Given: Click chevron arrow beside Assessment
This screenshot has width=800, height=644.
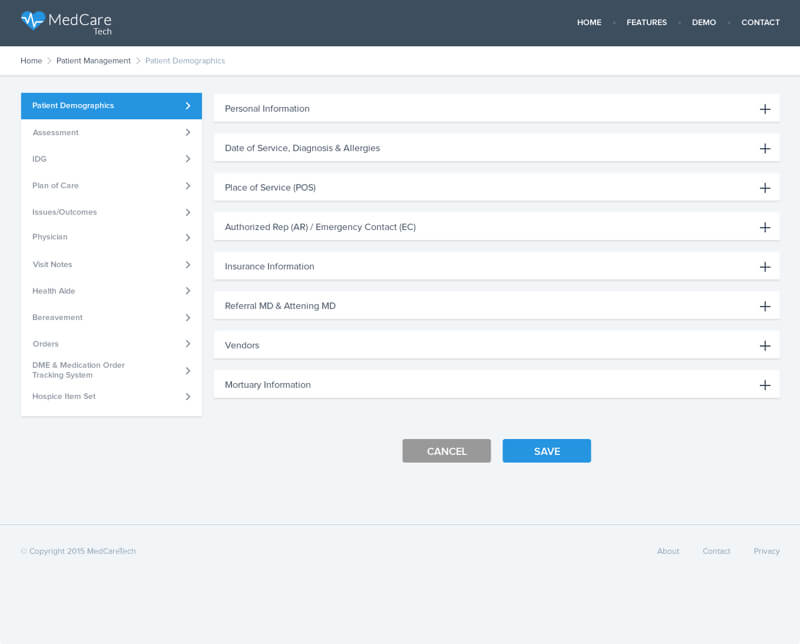Looking at the screenshot, I should pos(188,132).
